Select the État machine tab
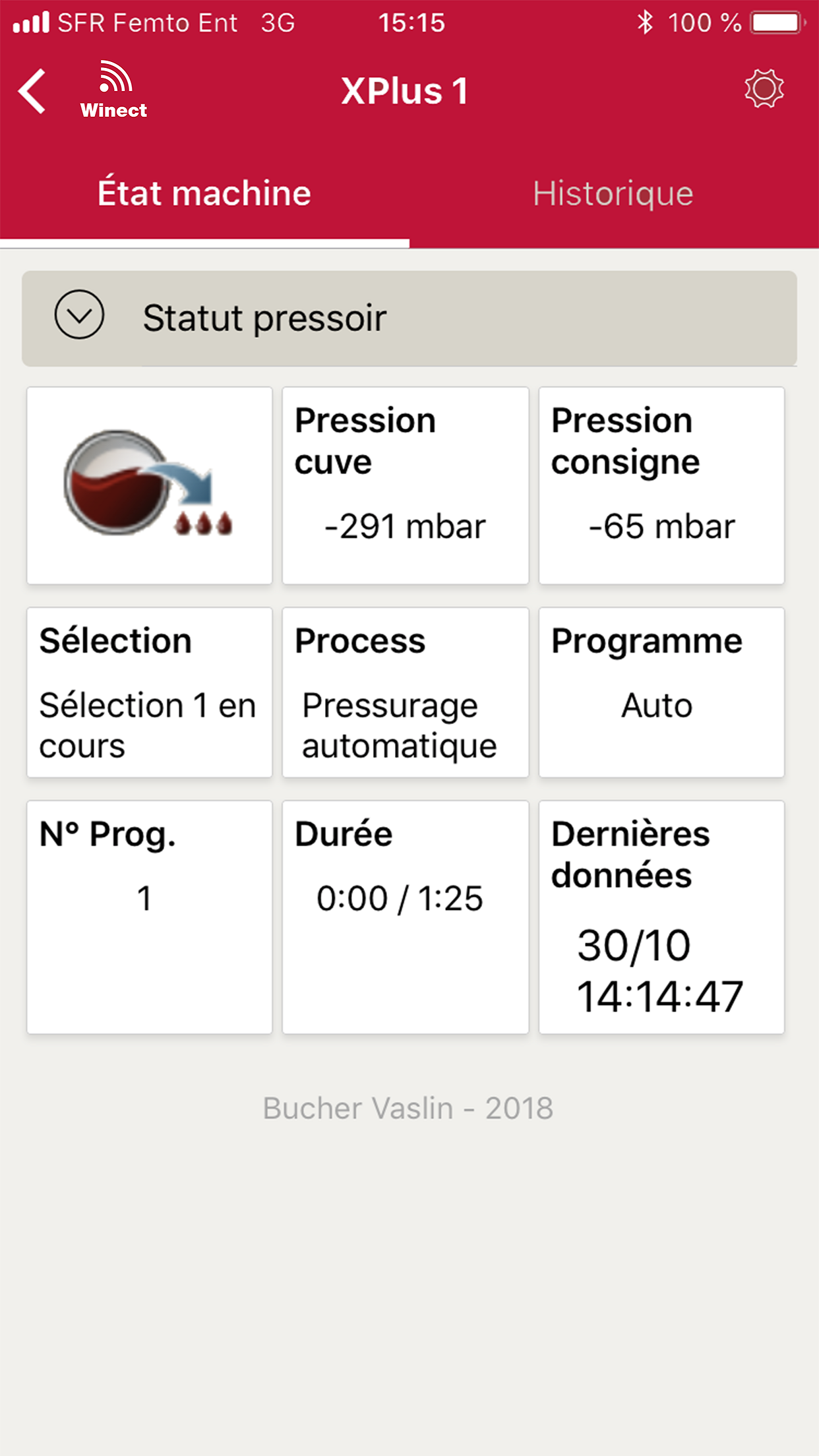This screenshot has height=1456, width=819. [204, 194]
